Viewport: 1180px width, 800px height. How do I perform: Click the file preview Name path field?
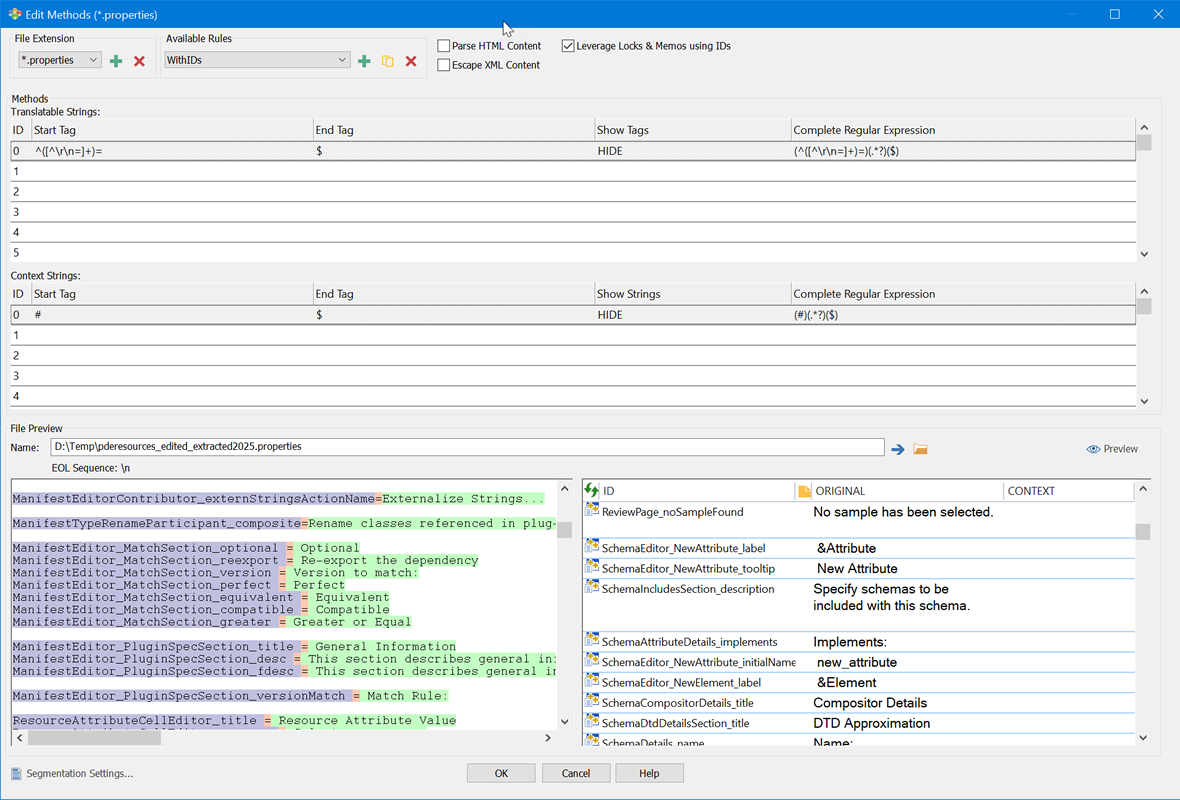[467, 447]
